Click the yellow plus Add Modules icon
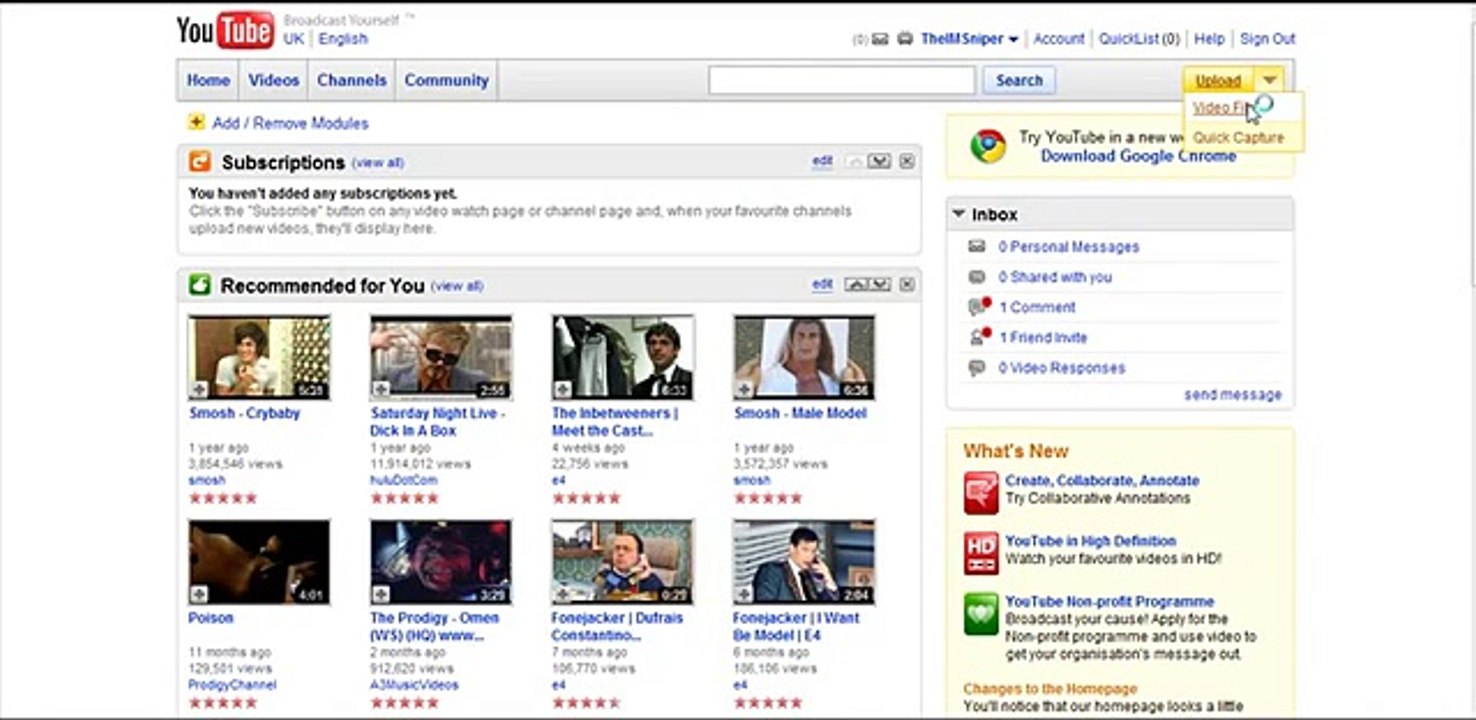Viewport: 1476px width, 720px height. 196,122
